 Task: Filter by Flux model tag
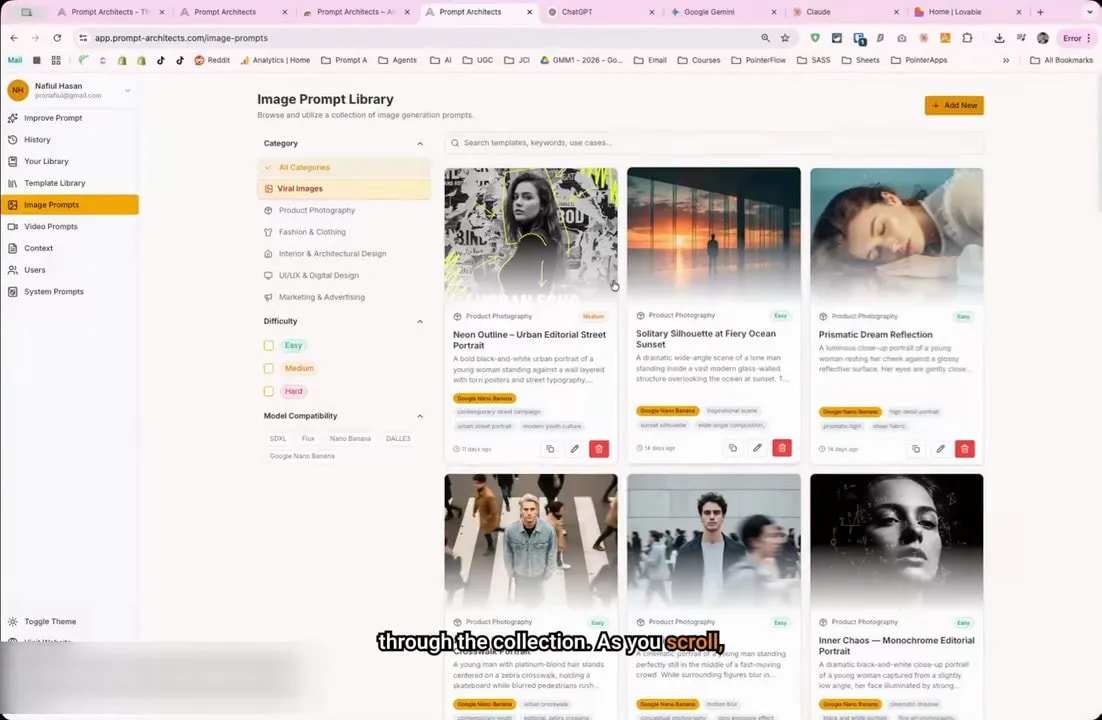(x=308, y=439)
